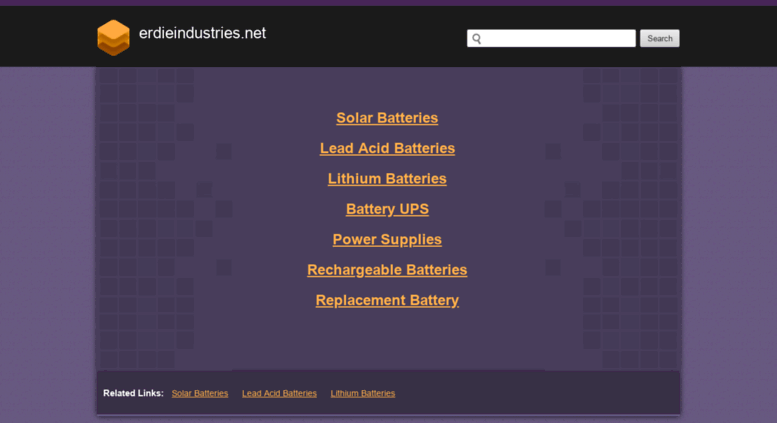The height and width of the screenshot is (423, 777).
Task: Open erdieindustries.net site title
Action: (202, 33)
